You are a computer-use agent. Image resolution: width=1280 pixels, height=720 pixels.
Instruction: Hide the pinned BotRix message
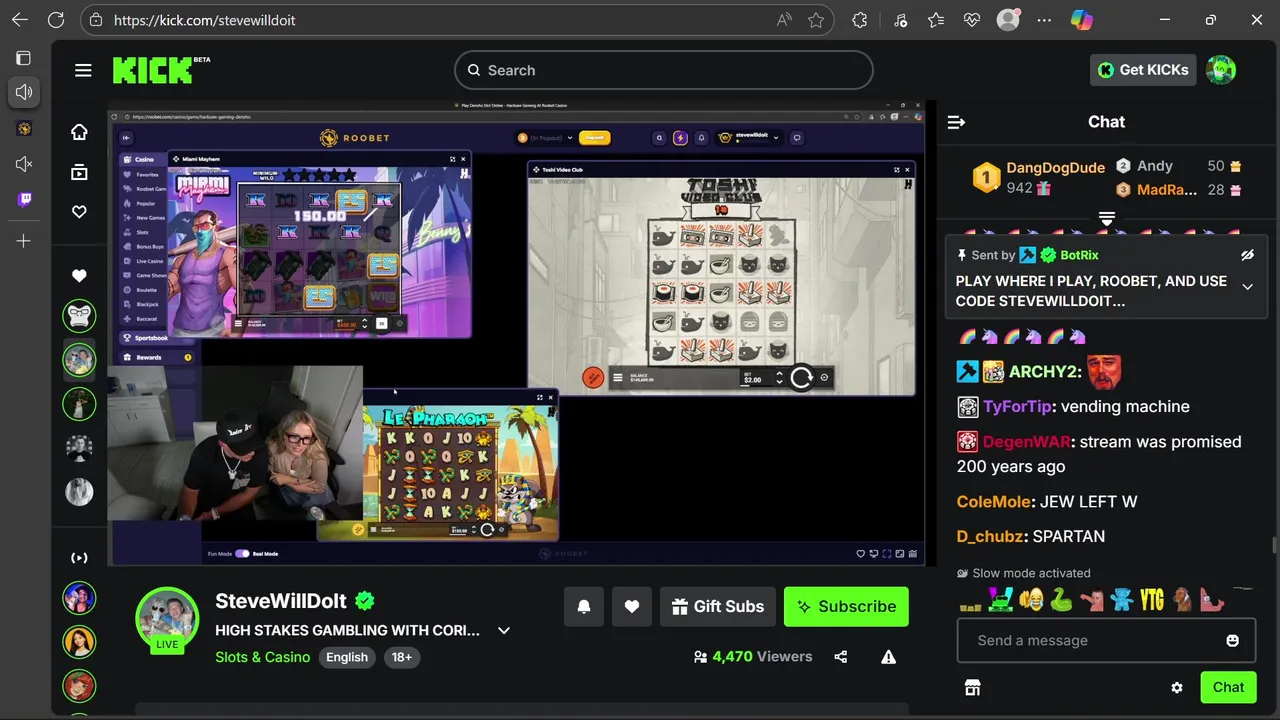(x=1247, y=255)
